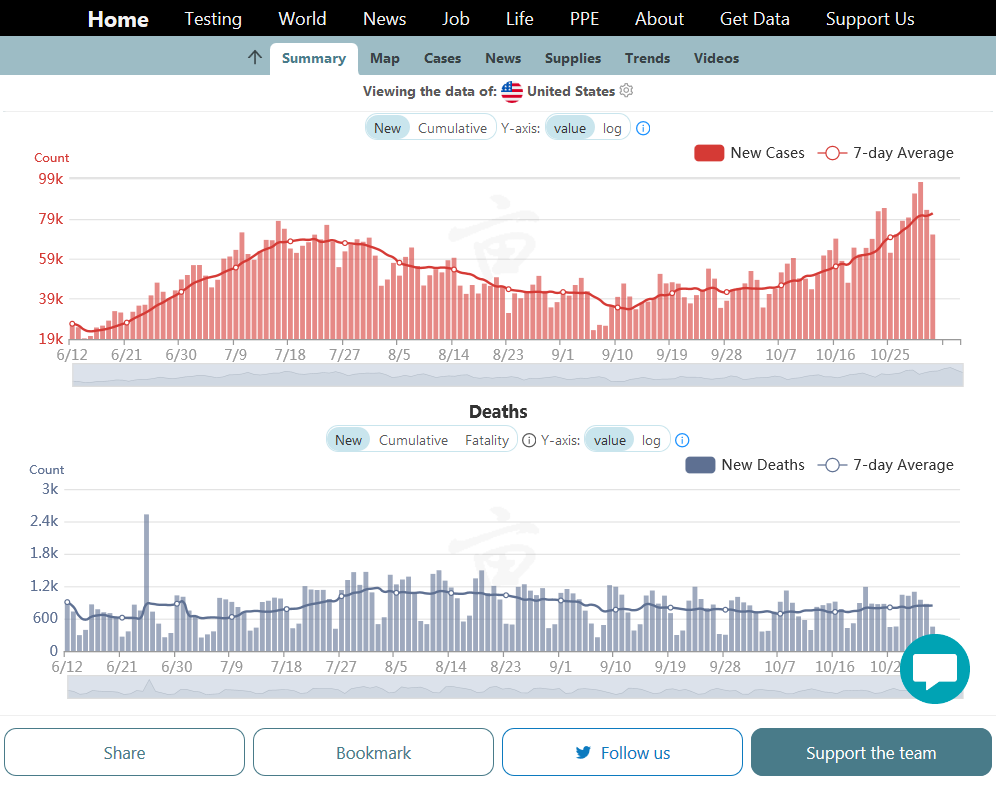Switch cases chart to Cumulative
Screen dimensions: 996x788
coord(452,128)
